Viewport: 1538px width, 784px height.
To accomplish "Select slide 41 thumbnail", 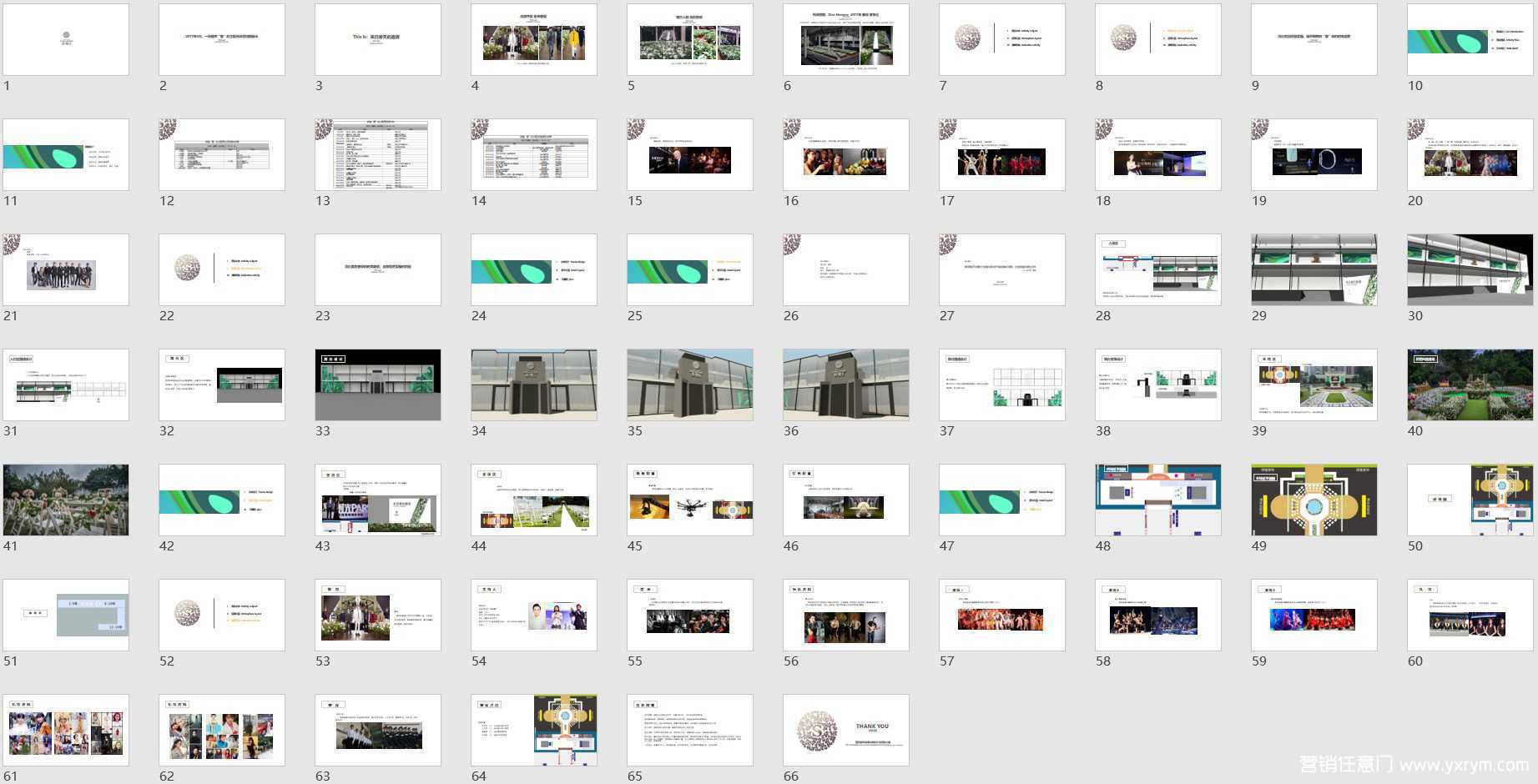I will click(66, 500).
